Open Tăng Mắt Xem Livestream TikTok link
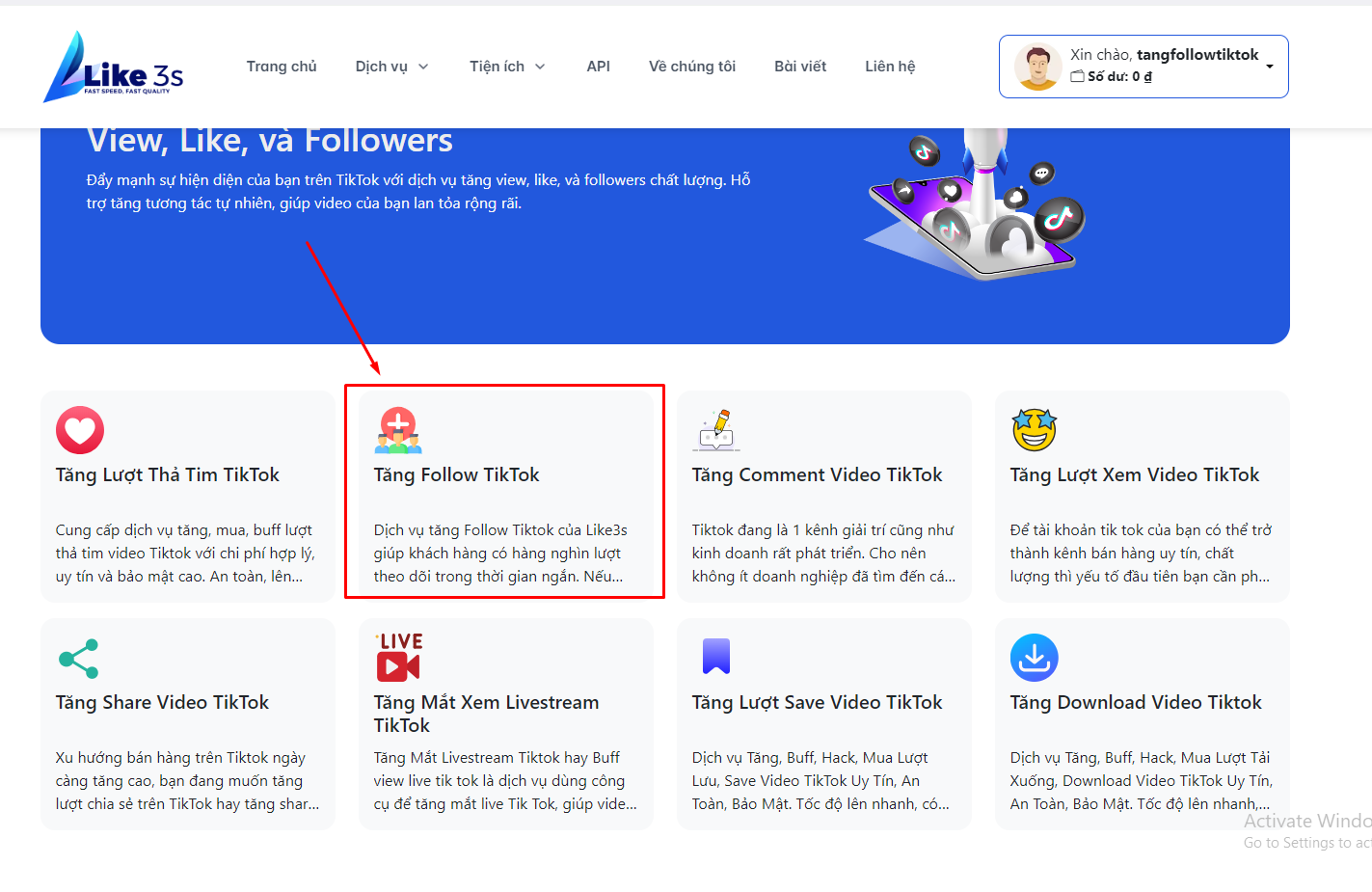The image size is (1372, 892). click(x=487, y=714)
